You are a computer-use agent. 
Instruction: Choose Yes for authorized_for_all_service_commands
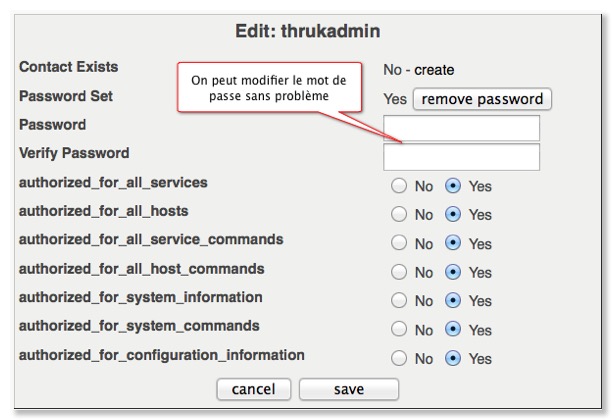click(452, 243)
